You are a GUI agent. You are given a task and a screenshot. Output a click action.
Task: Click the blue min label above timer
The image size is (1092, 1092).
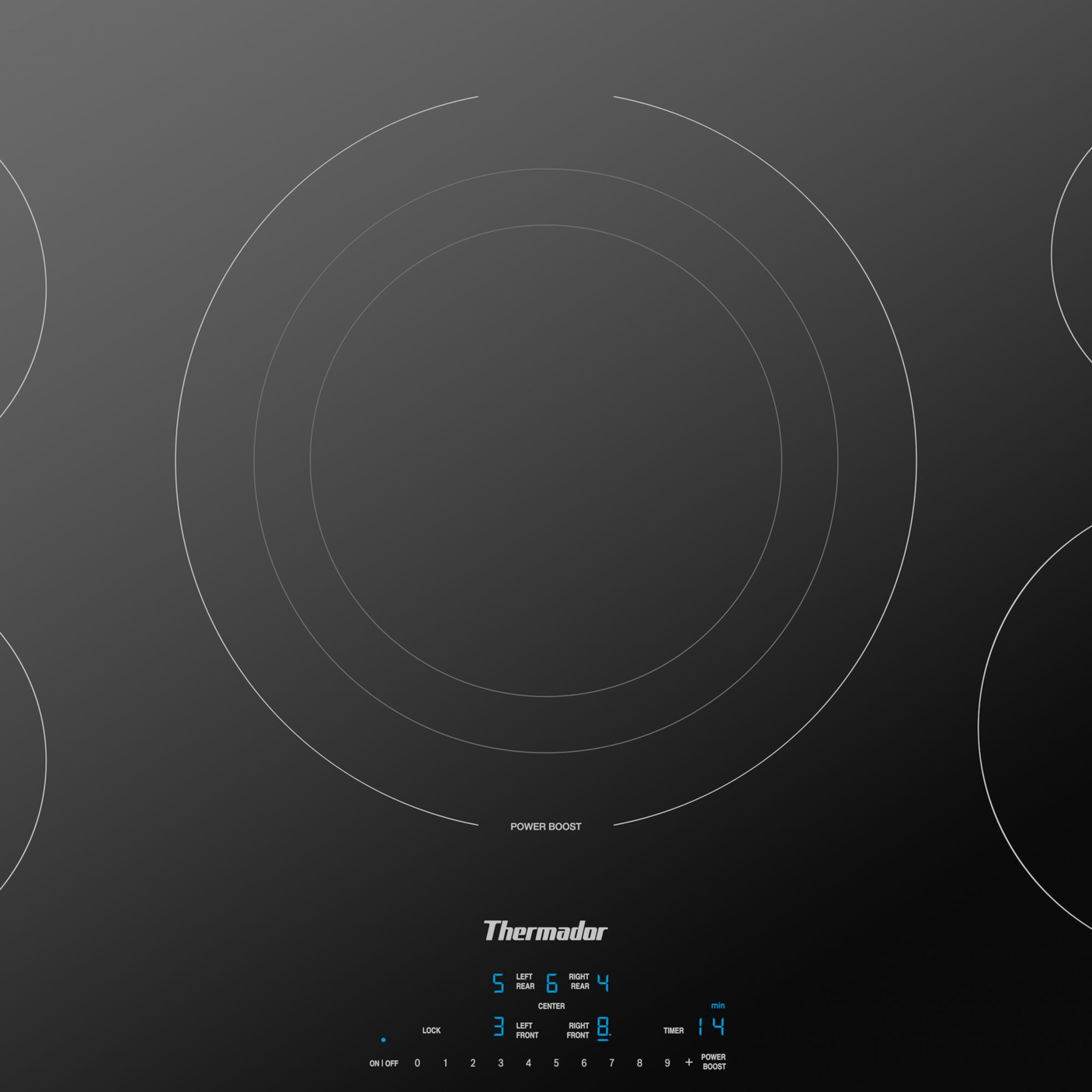tap(718, 1006)
